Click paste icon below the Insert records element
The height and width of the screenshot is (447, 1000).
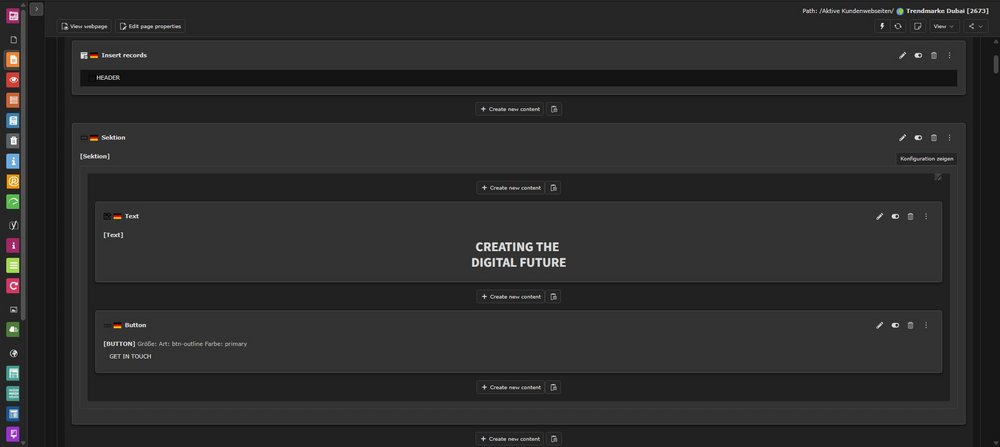[x=554, y=109]
